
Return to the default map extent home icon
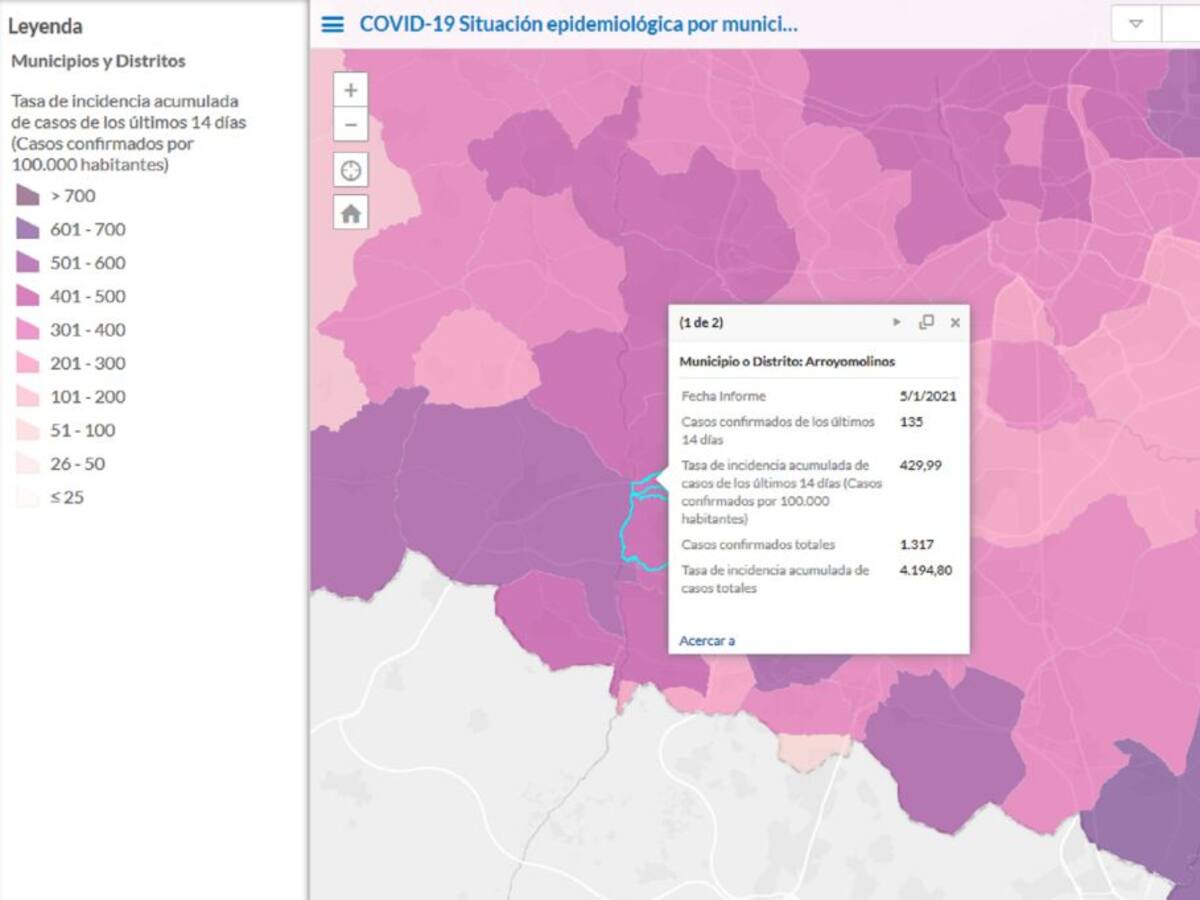(x=350, y=213)
